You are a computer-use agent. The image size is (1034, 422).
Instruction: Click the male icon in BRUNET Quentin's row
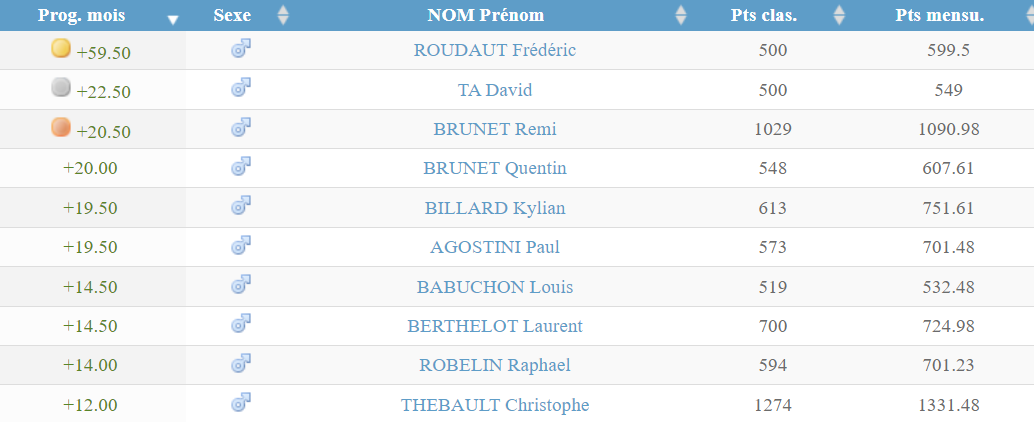240,166
